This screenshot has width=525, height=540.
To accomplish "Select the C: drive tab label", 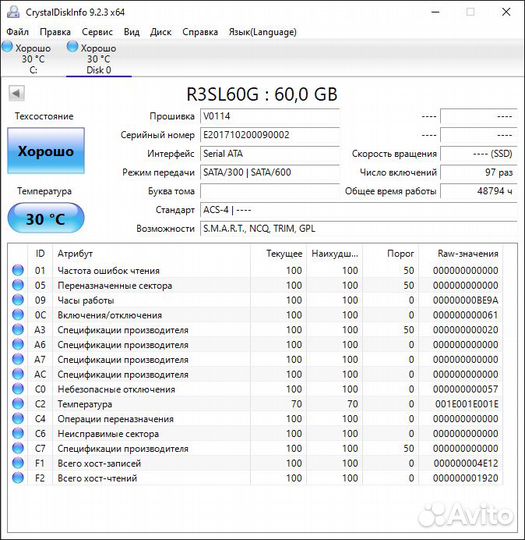I will click(x=33, y=70).
